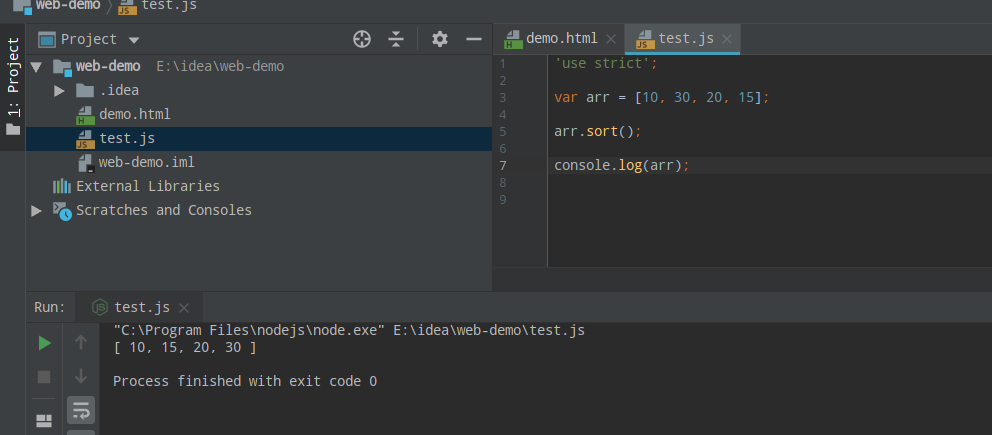Select demo.html in the project tree
Screen dimensions: 992x435
pos(134,114)
